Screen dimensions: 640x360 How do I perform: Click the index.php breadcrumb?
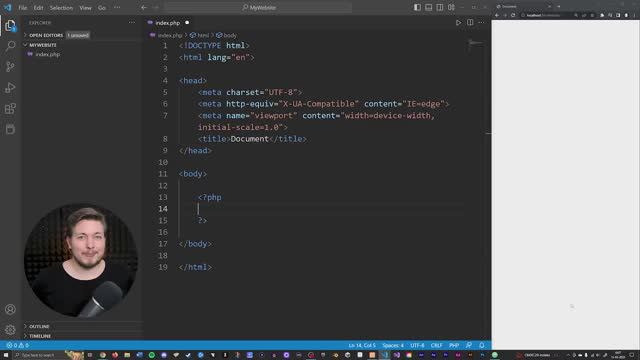[170, 36]
